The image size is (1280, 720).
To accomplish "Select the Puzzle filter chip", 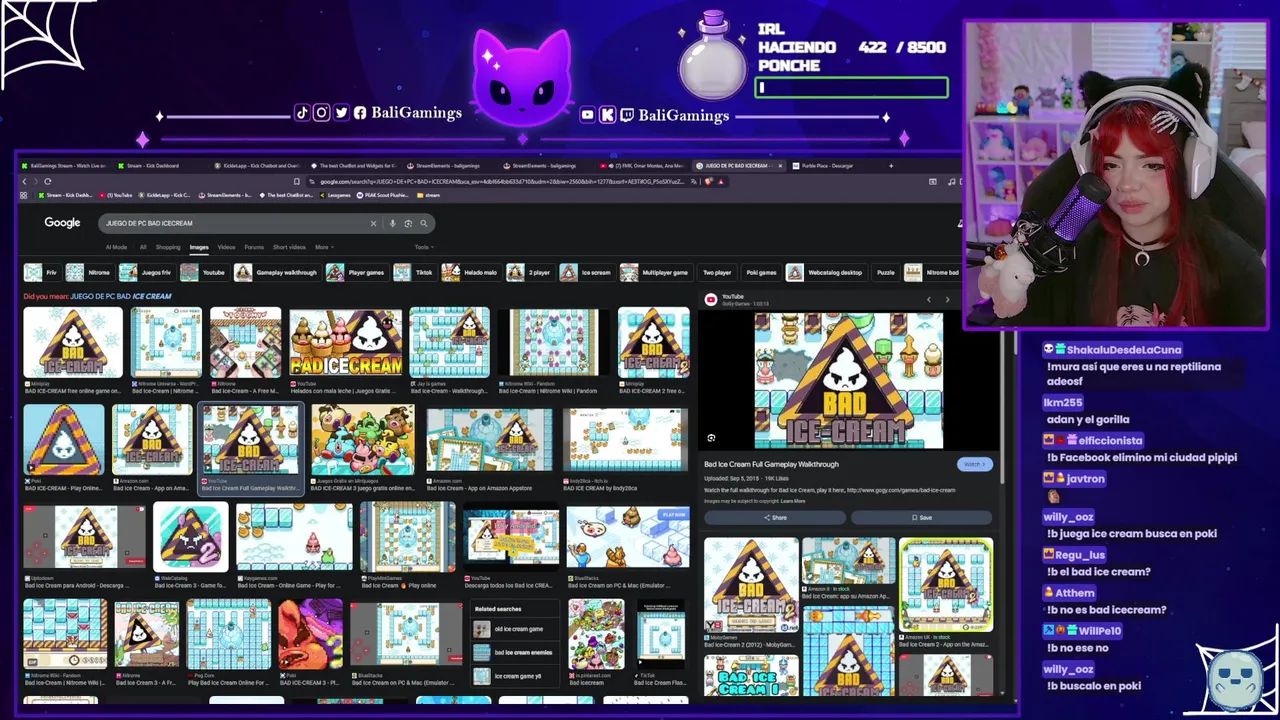I will (885, 272).
